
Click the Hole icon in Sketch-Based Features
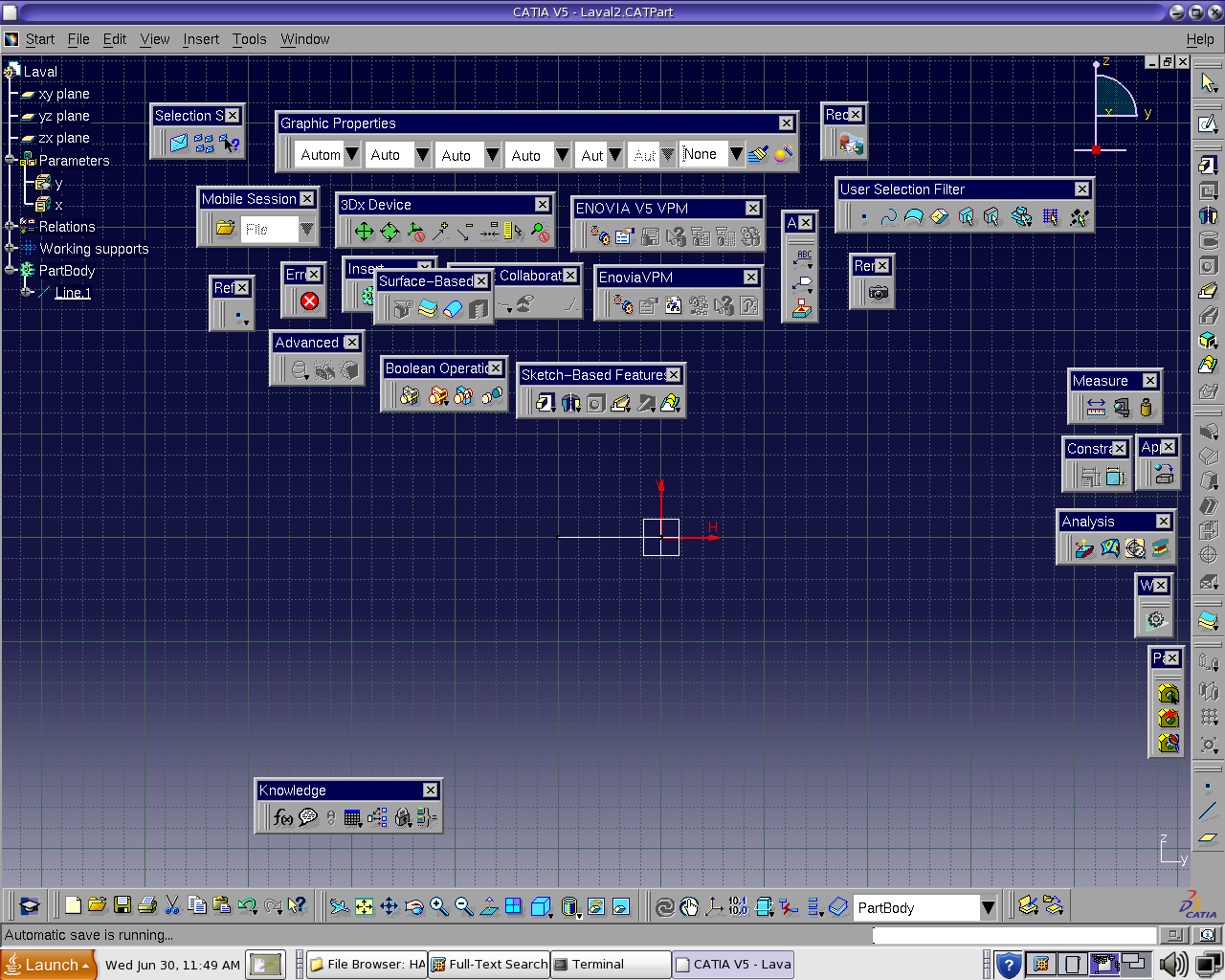click(595, 403)
